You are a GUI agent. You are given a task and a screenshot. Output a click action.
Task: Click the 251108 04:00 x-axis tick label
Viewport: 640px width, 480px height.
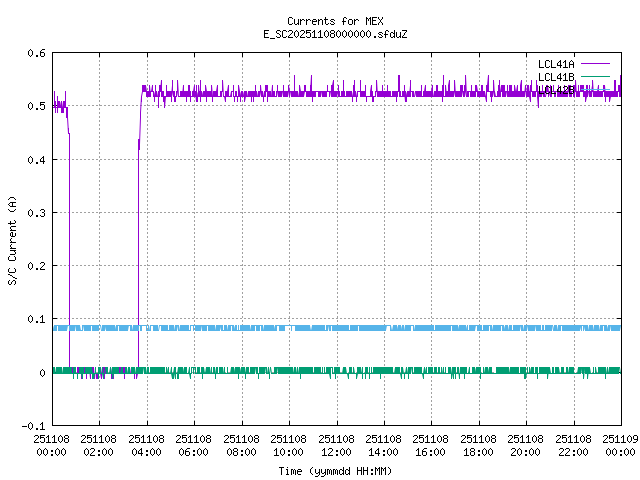point(146,444)
